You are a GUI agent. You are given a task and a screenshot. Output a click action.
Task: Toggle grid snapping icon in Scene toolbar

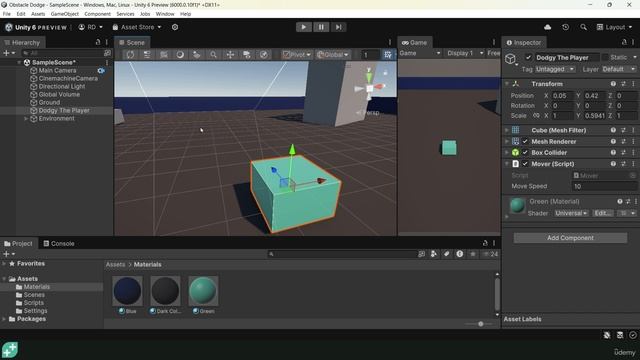click(388, 55)
